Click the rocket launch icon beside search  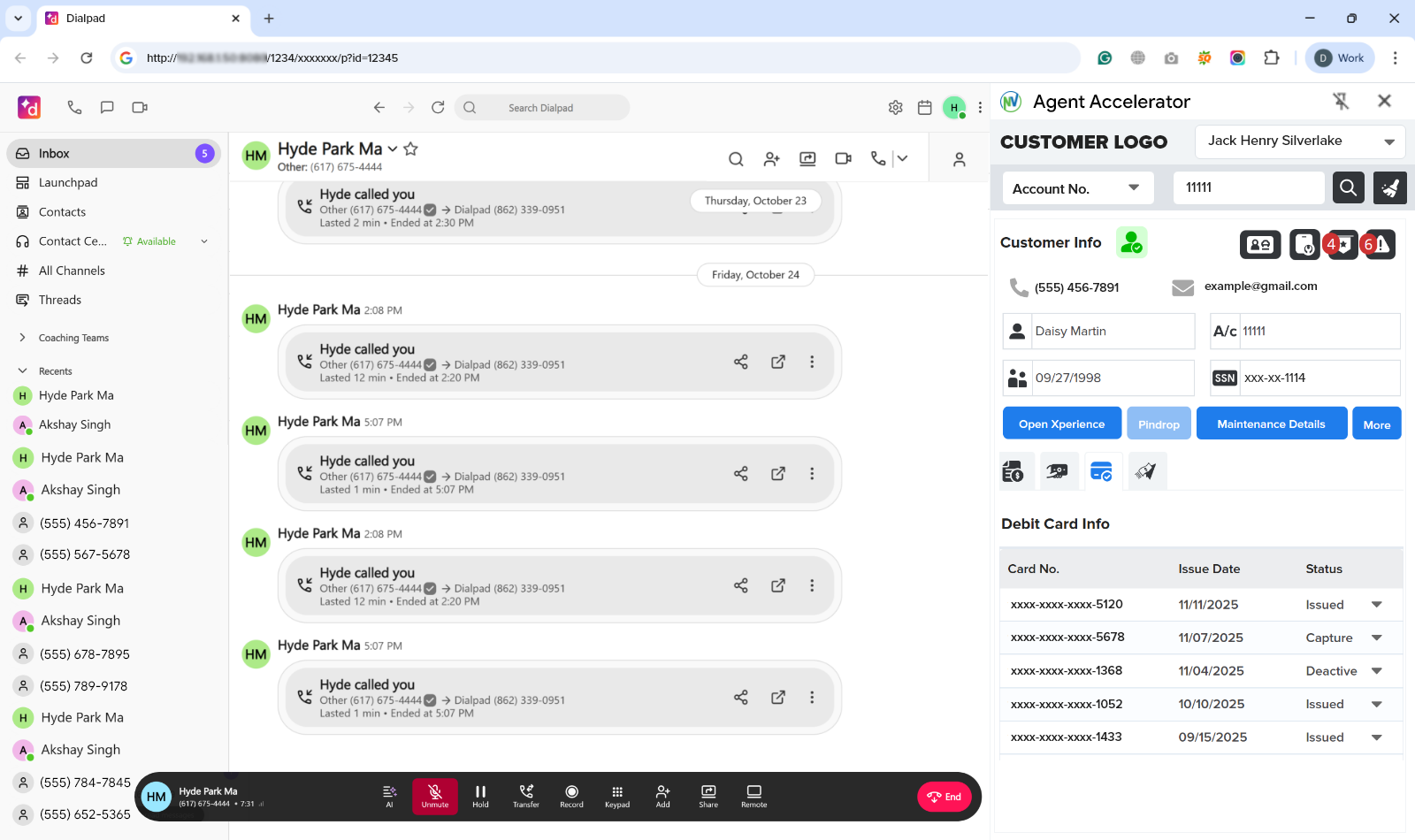[x=1390, y=187]
